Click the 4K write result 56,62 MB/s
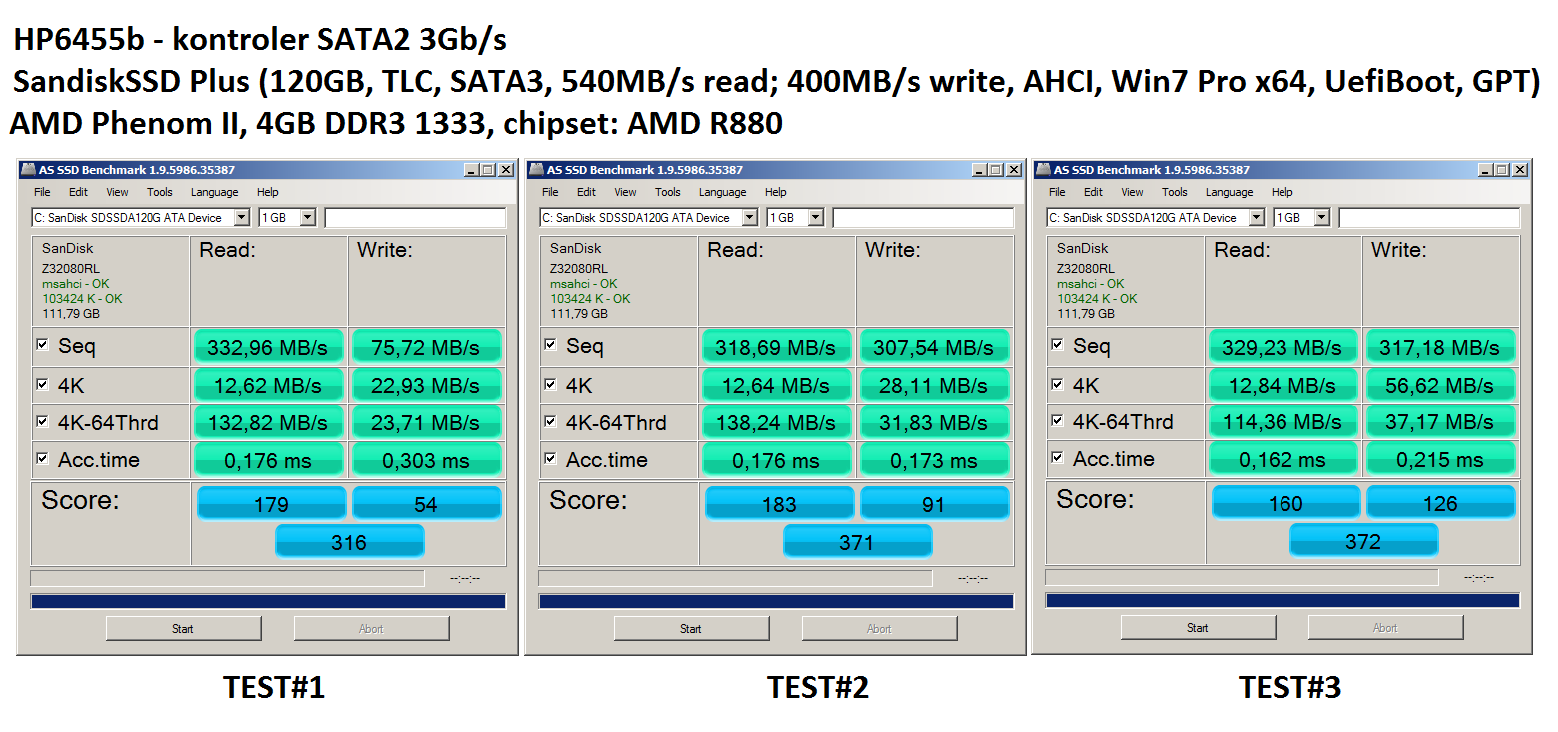This screenshot has width=1558, height=732. click(x=1440, y=385)
